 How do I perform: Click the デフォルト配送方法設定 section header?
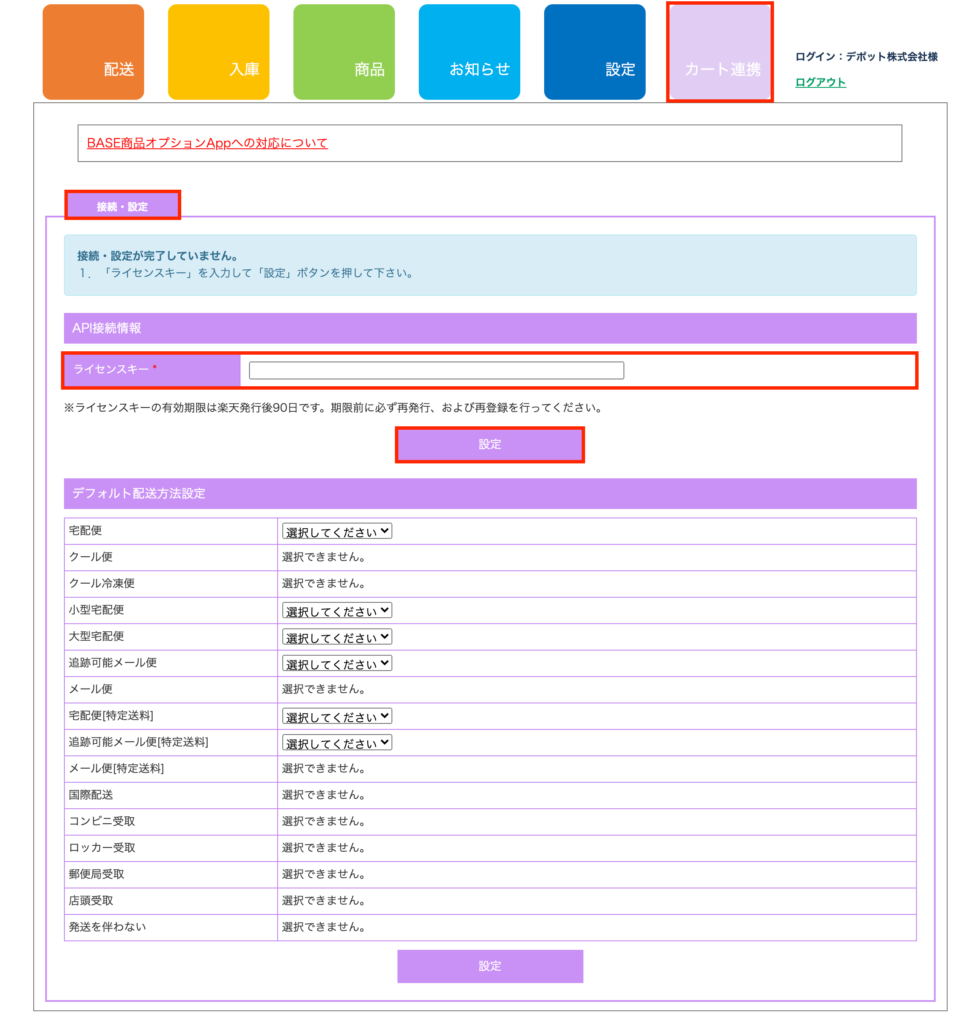490,493
